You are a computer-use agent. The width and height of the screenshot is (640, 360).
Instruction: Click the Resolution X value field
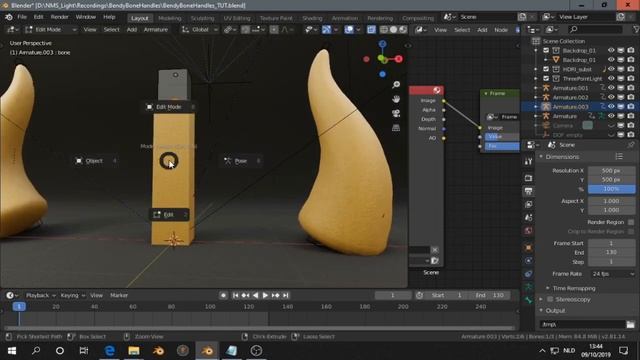(611, 171)
